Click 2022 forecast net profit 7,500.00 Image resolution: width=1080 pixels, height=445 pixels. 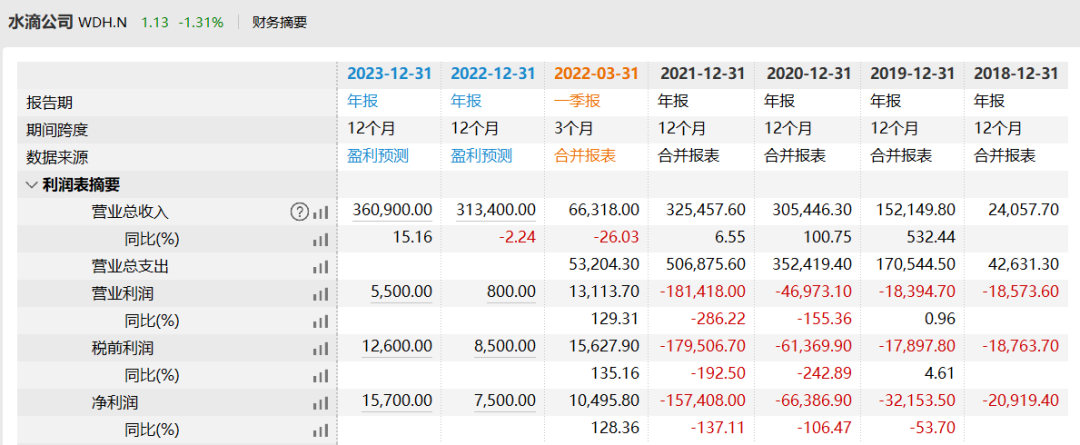(x=508, y=403)
